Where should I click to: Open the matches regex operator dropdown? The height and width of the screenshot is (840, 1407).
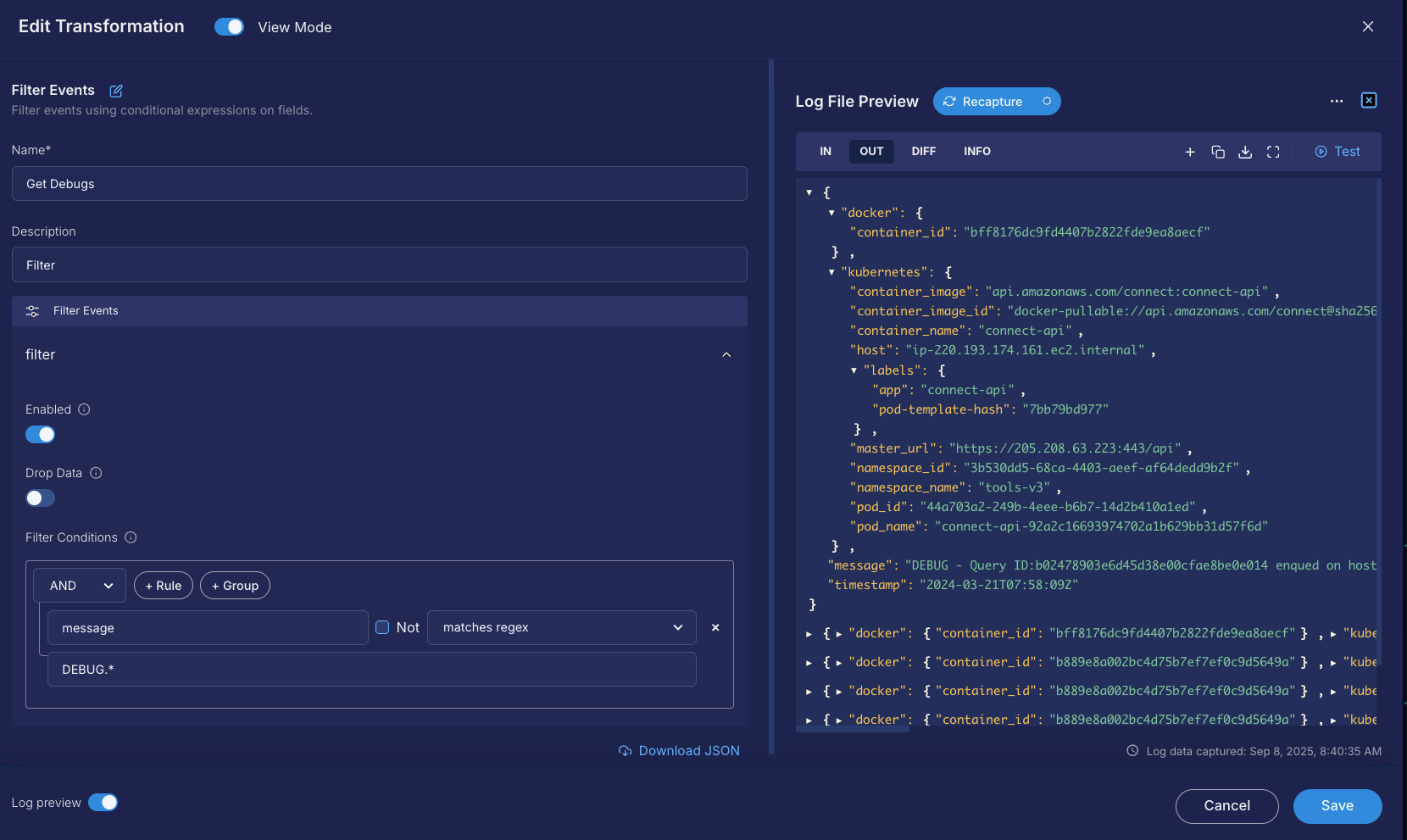click(561, 627)
